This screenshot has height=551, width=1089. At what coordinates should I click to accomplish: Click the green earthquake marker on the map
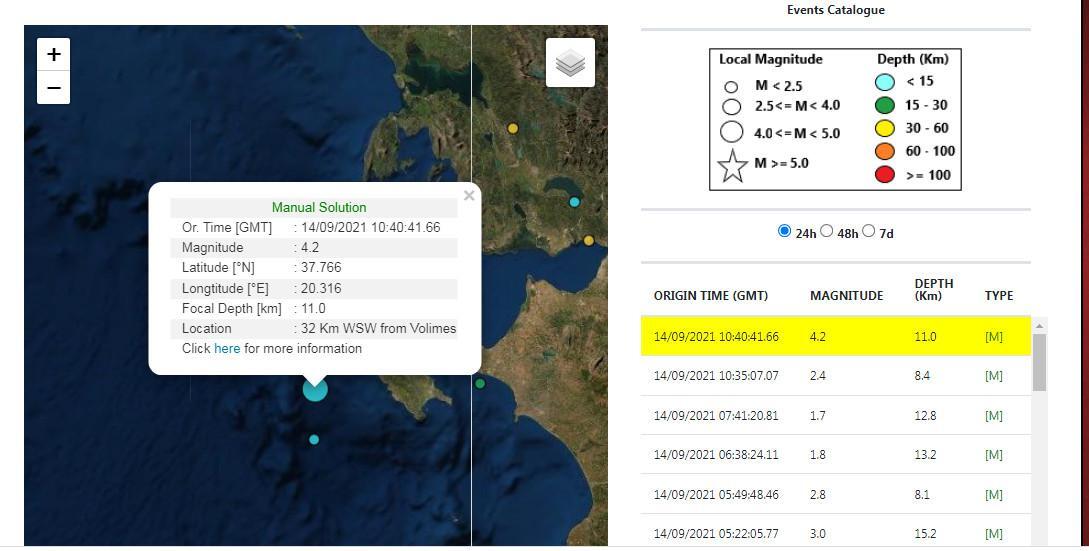[480, 384]
